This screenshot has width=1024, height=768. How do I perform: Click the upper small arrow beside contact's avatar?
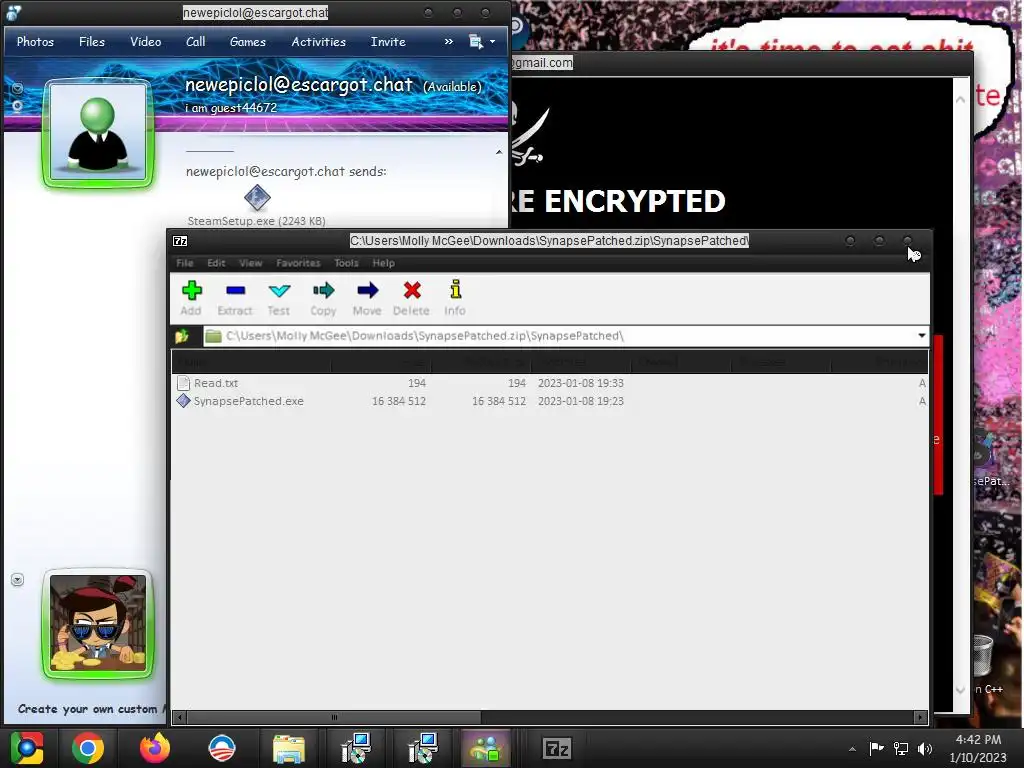[18, 88]
